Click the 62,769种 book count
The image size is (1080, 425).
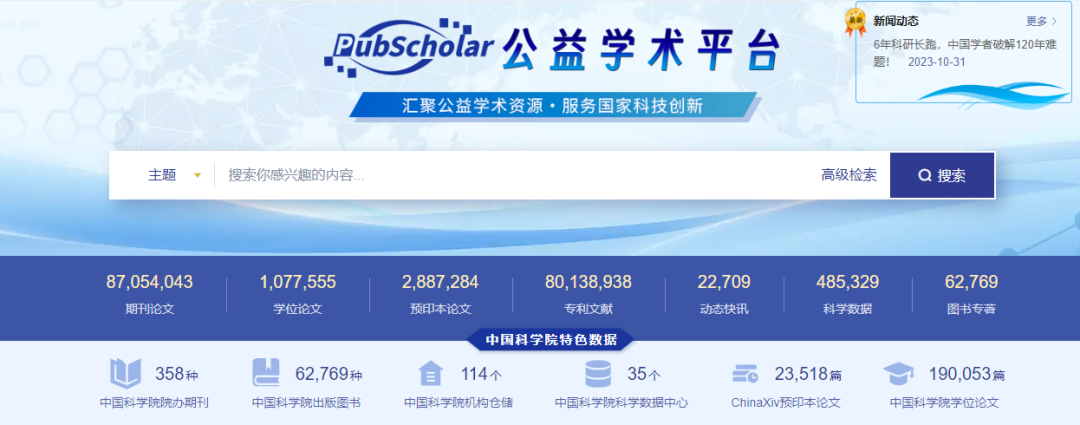pyautogui.click(x=329, y=374)
